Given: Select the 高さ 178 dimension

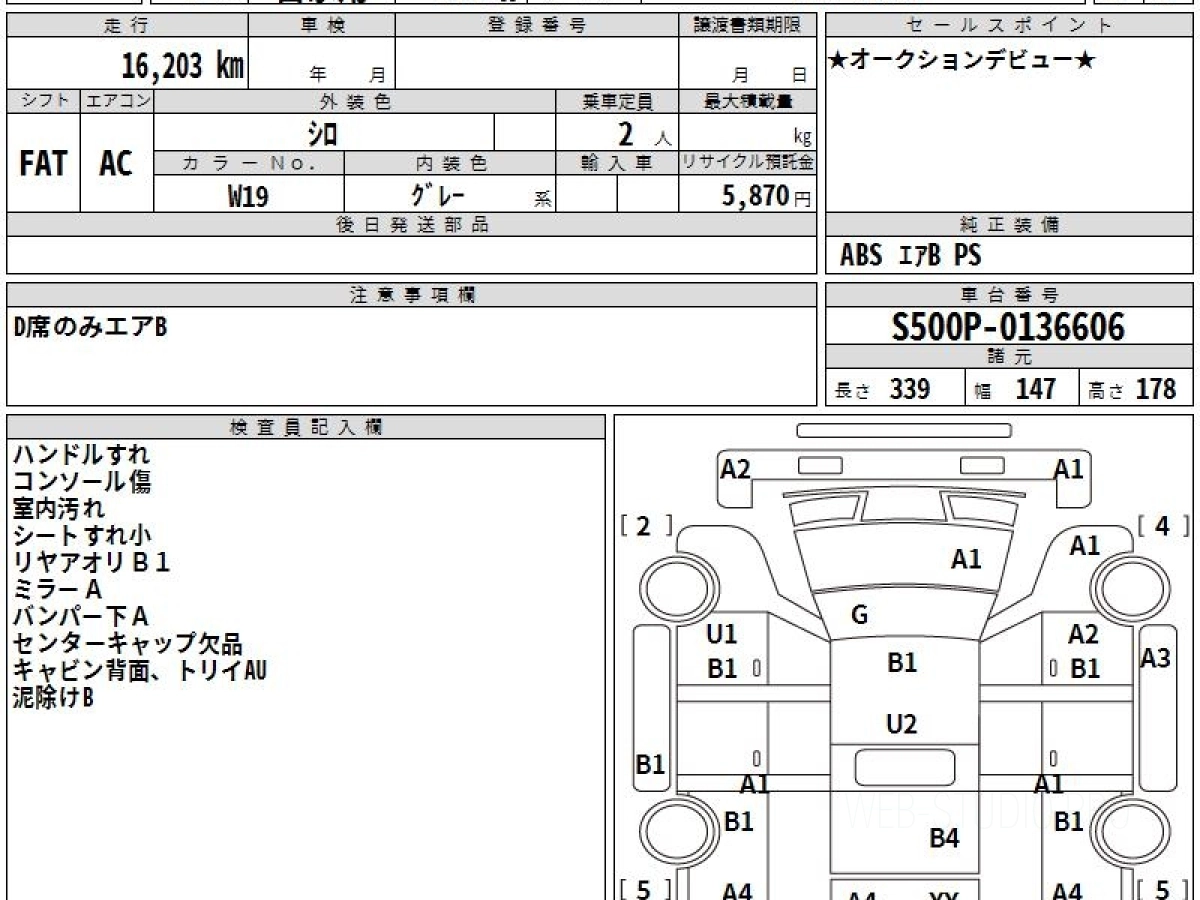Looking at the screenshot, I should point(1132,389).
